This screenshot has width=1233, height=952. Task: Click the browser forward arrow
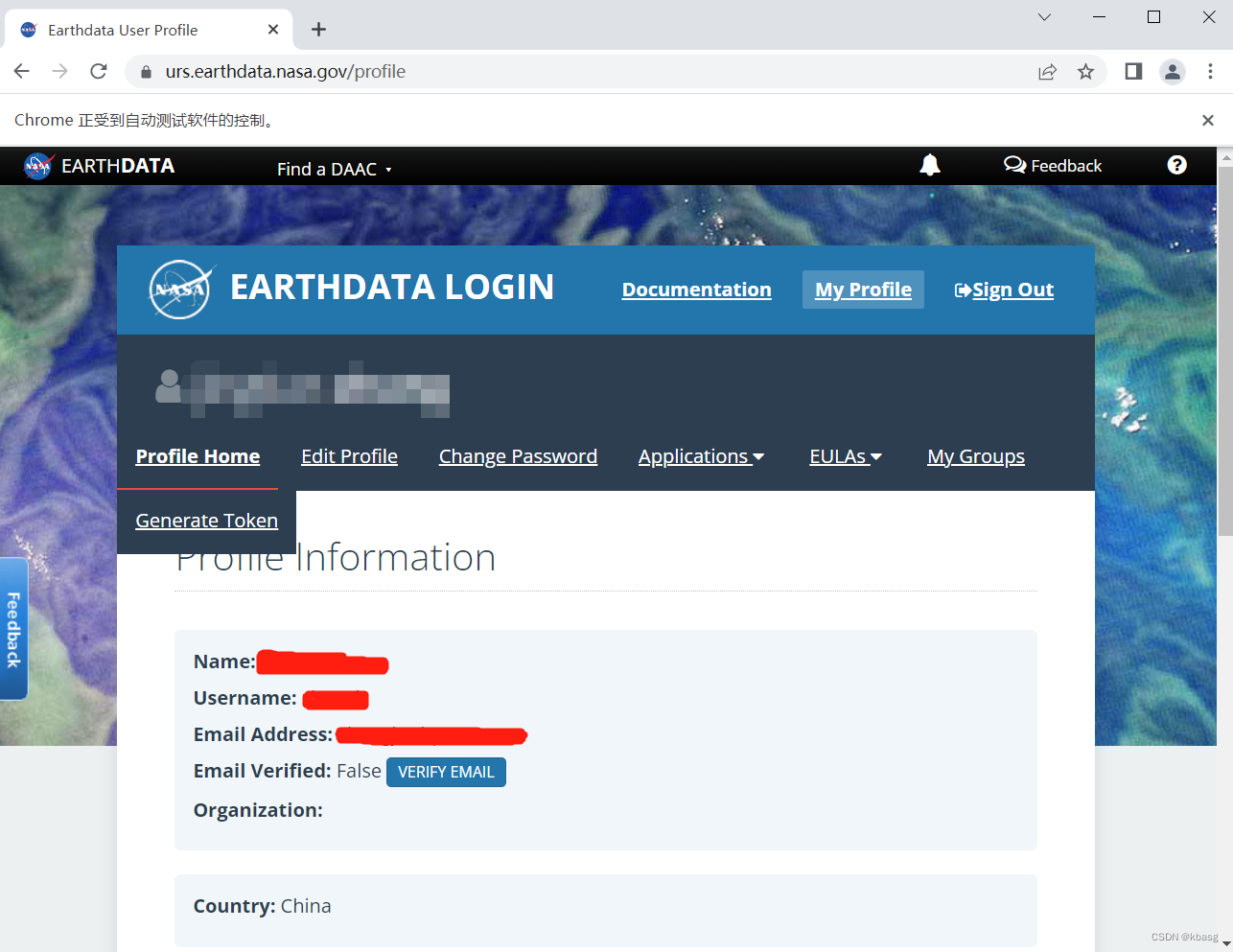(x=59, y=71)
